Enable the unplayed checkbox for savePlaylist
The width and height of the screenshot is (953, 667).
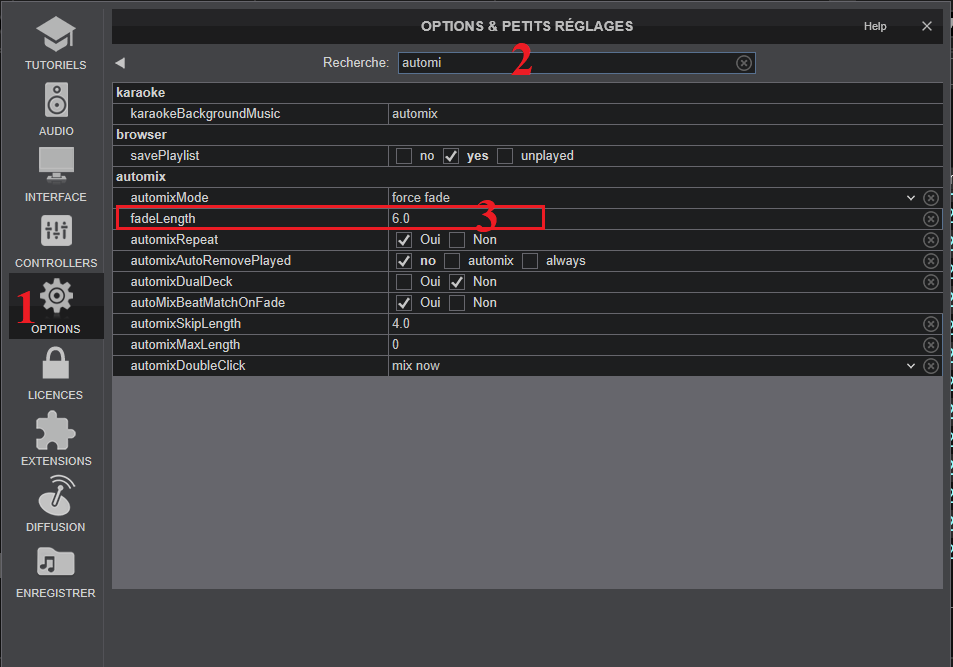(x=505, y=156)
